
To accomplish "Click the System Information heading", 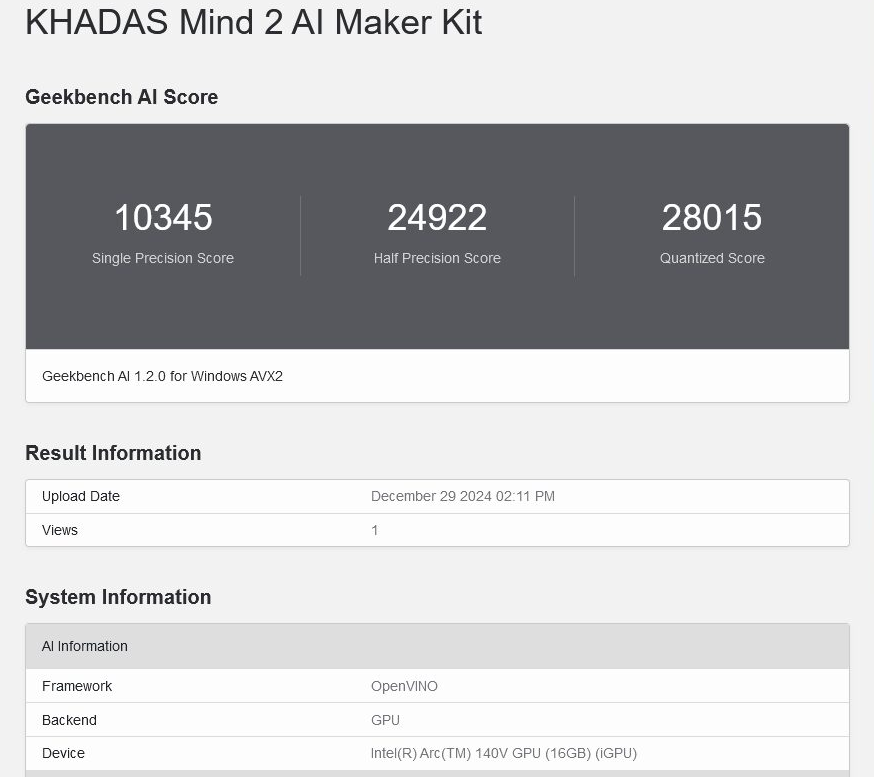I will [118, 597].
